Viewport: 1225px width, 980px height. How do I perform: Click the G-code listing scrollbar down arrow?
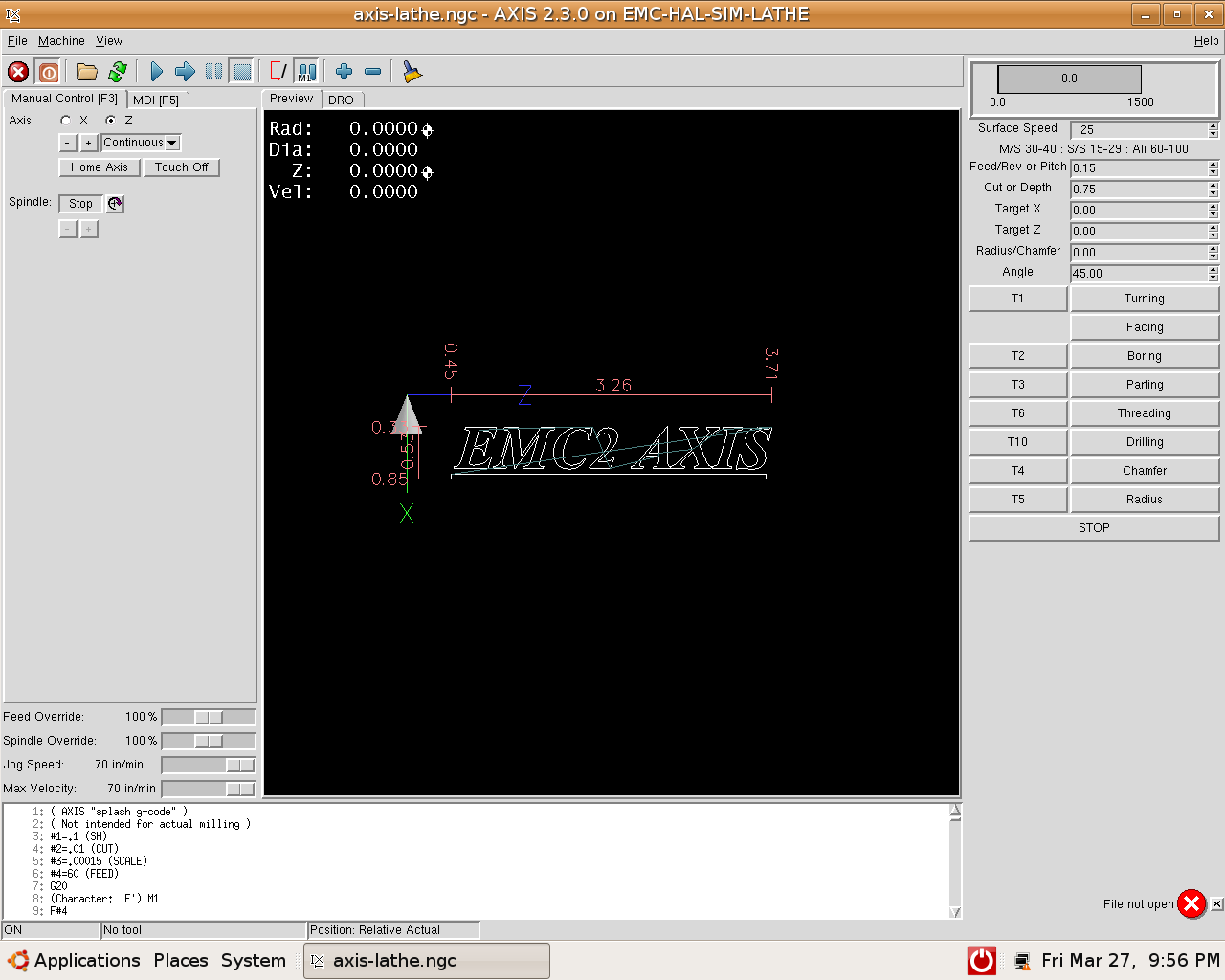(x=955, y=911)
